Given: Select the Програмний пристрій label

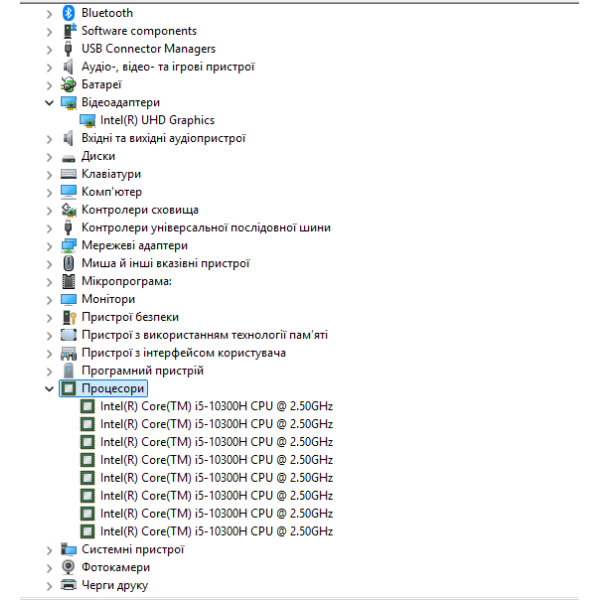Looking at the screenshot, I should click(x=142, y=371).
